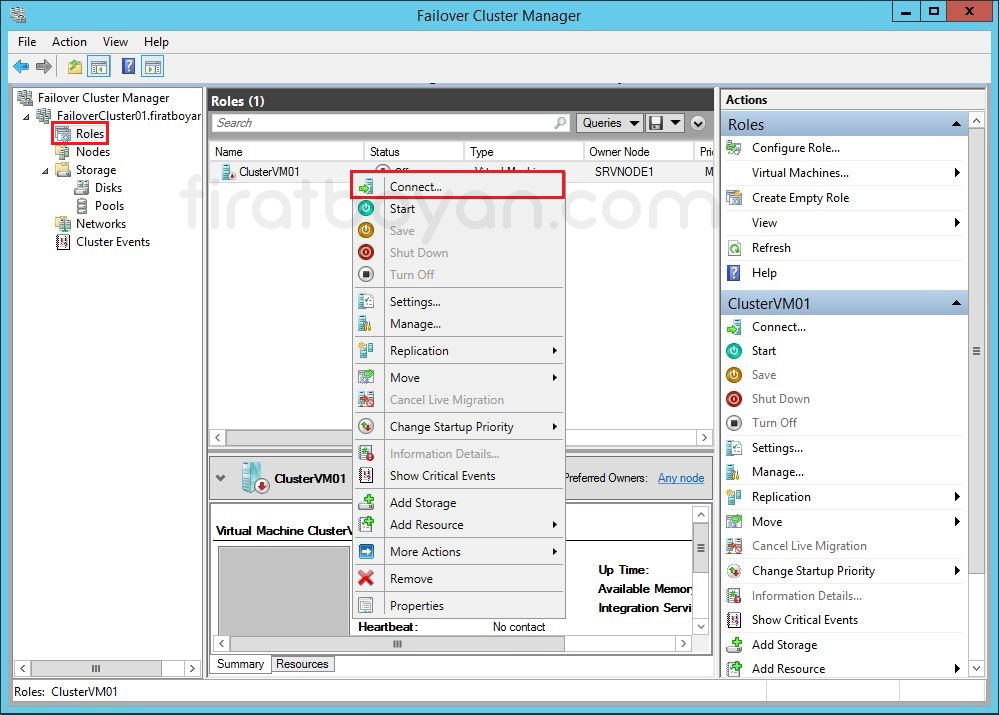Choose Change Startup Priority in context menu
This screenshot has height=715, width=999.
pos(459,427)
